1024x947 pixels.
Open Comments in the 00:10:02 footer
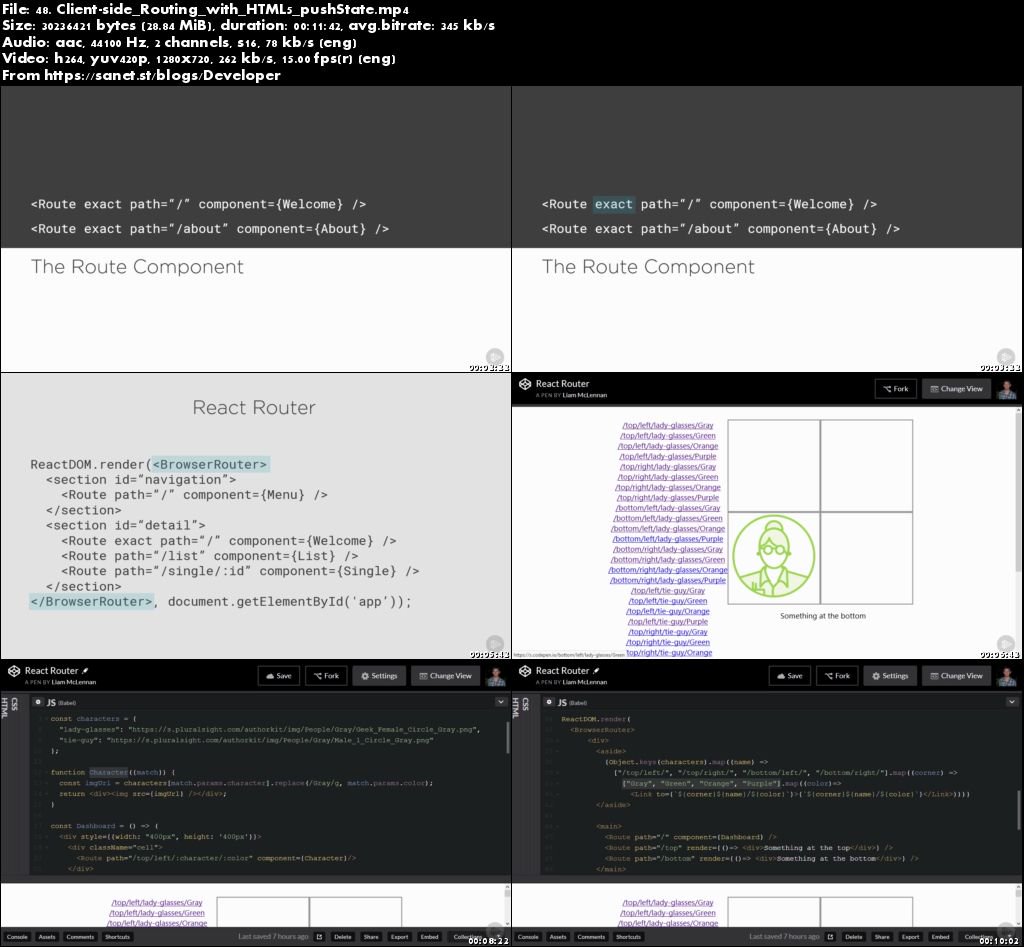tap(592, 937)
